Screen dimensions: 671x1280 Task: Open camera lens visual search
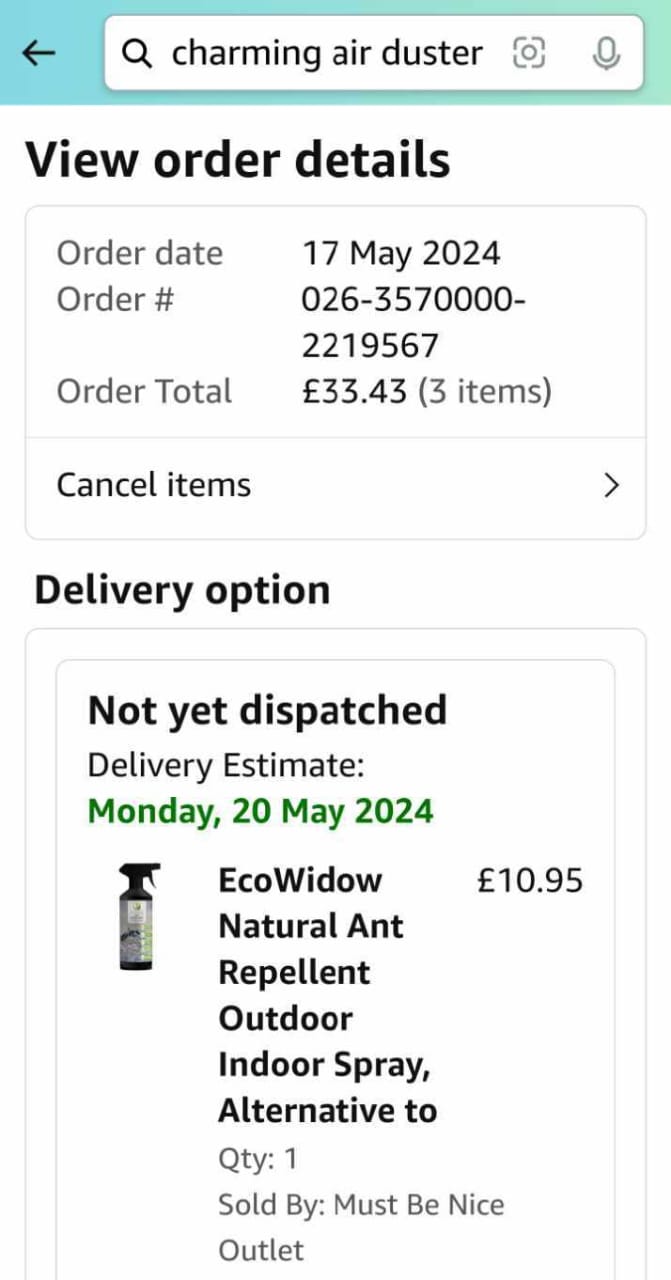529,53
